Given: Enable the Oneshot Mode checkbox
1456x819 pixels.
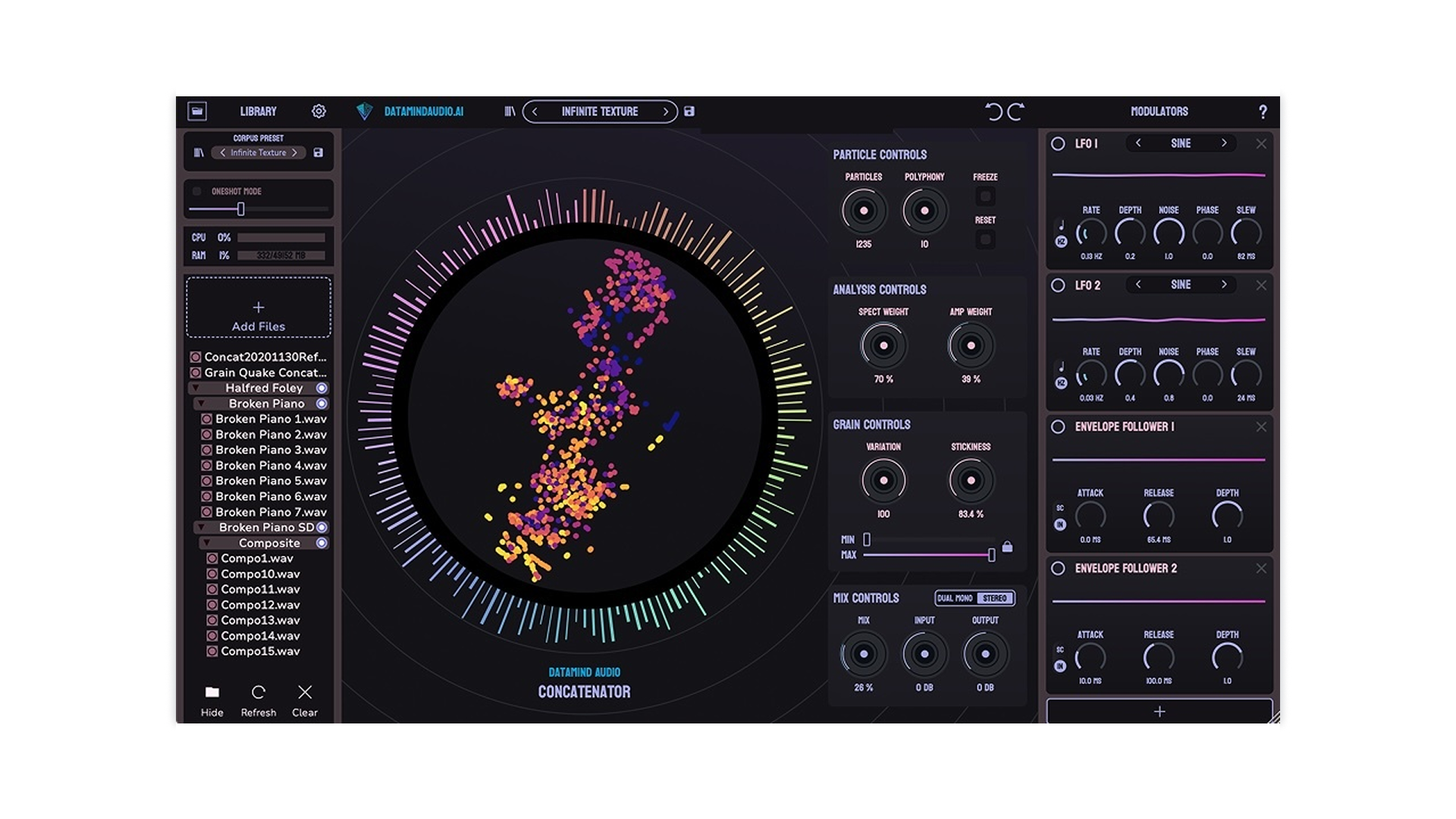Looking at the screenshot, I should pyautogui.click(x=197, y=191).
